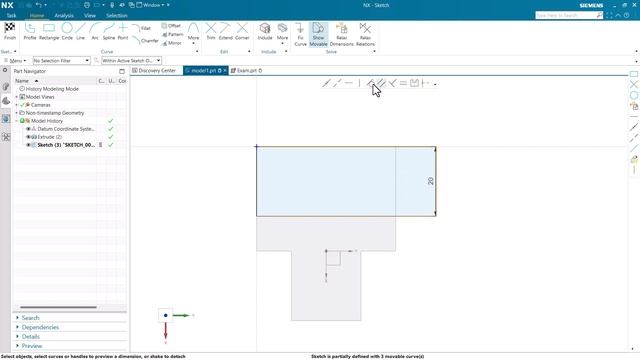This screenshot has width=640, height=360.
Task: Toggle visibility eye of Sketch (3)
Action: point(28,145)
